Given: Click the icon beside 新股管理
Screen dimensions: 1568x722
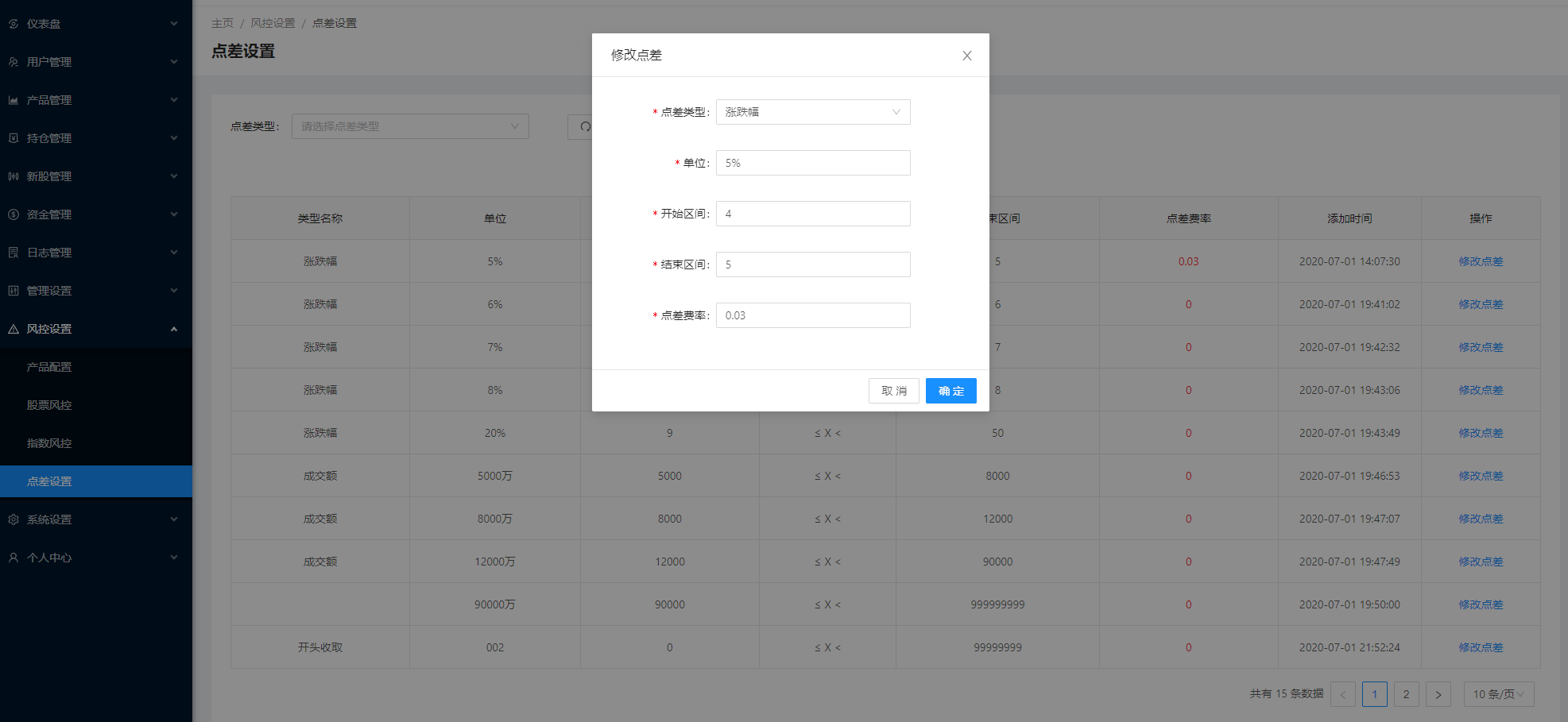Looking at the screenshot, I should pos(14,176).
